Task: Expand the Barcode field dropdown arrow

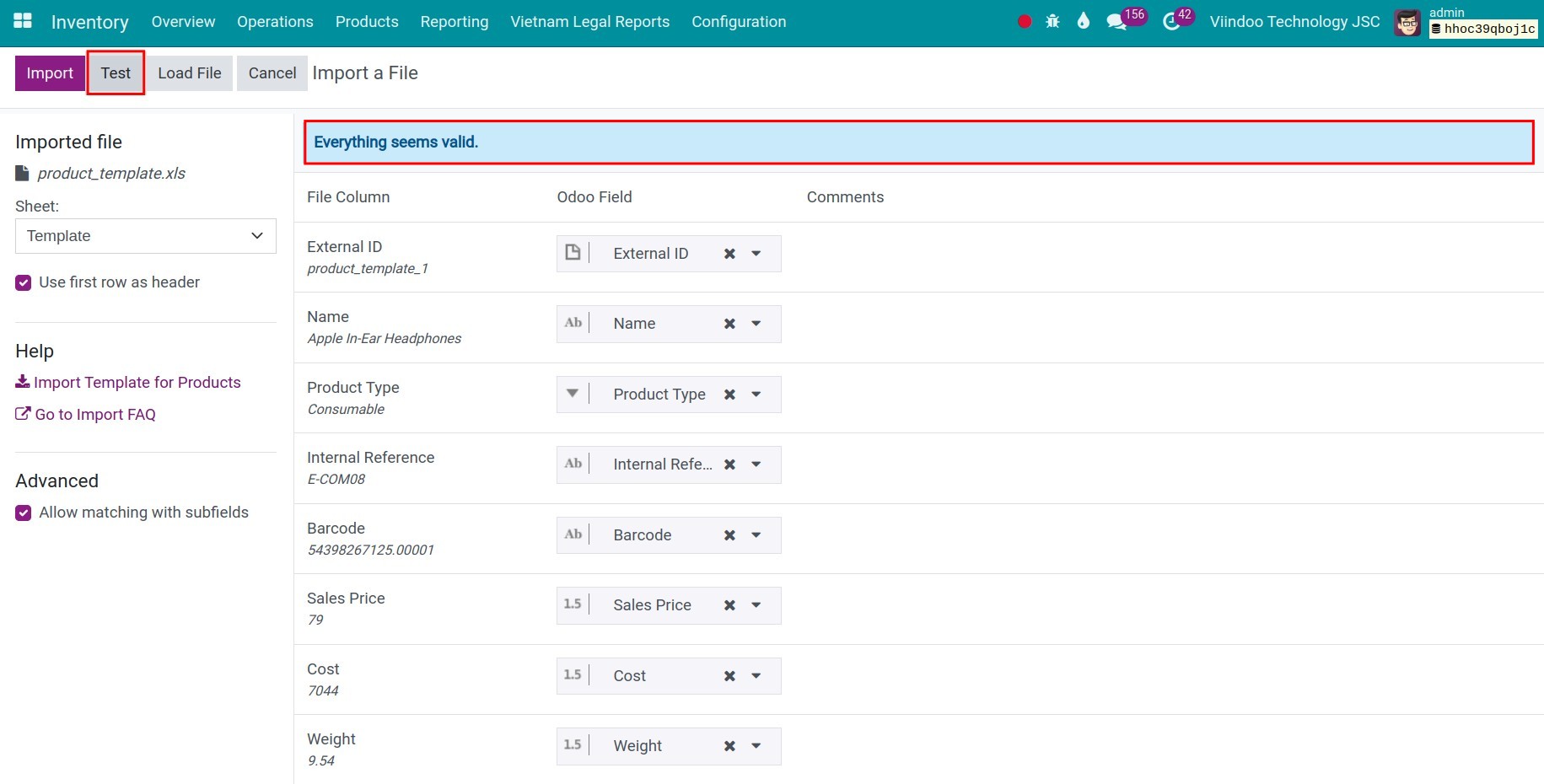Action: coord(756,535)
